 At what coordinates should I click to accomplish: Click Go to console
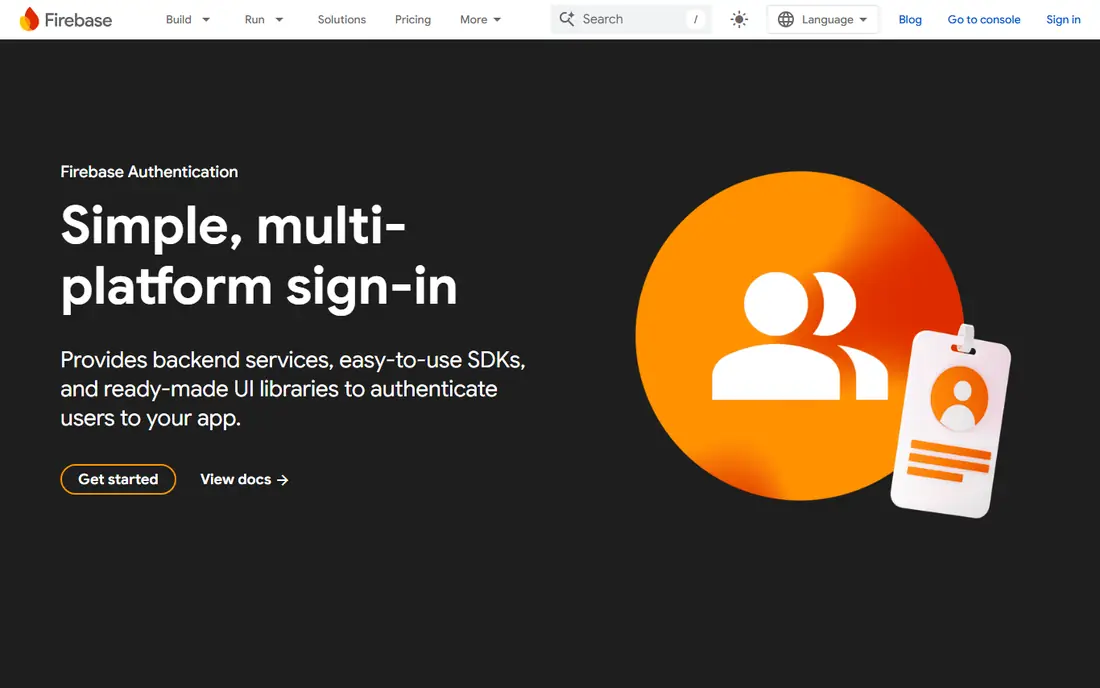pos(984,20)
